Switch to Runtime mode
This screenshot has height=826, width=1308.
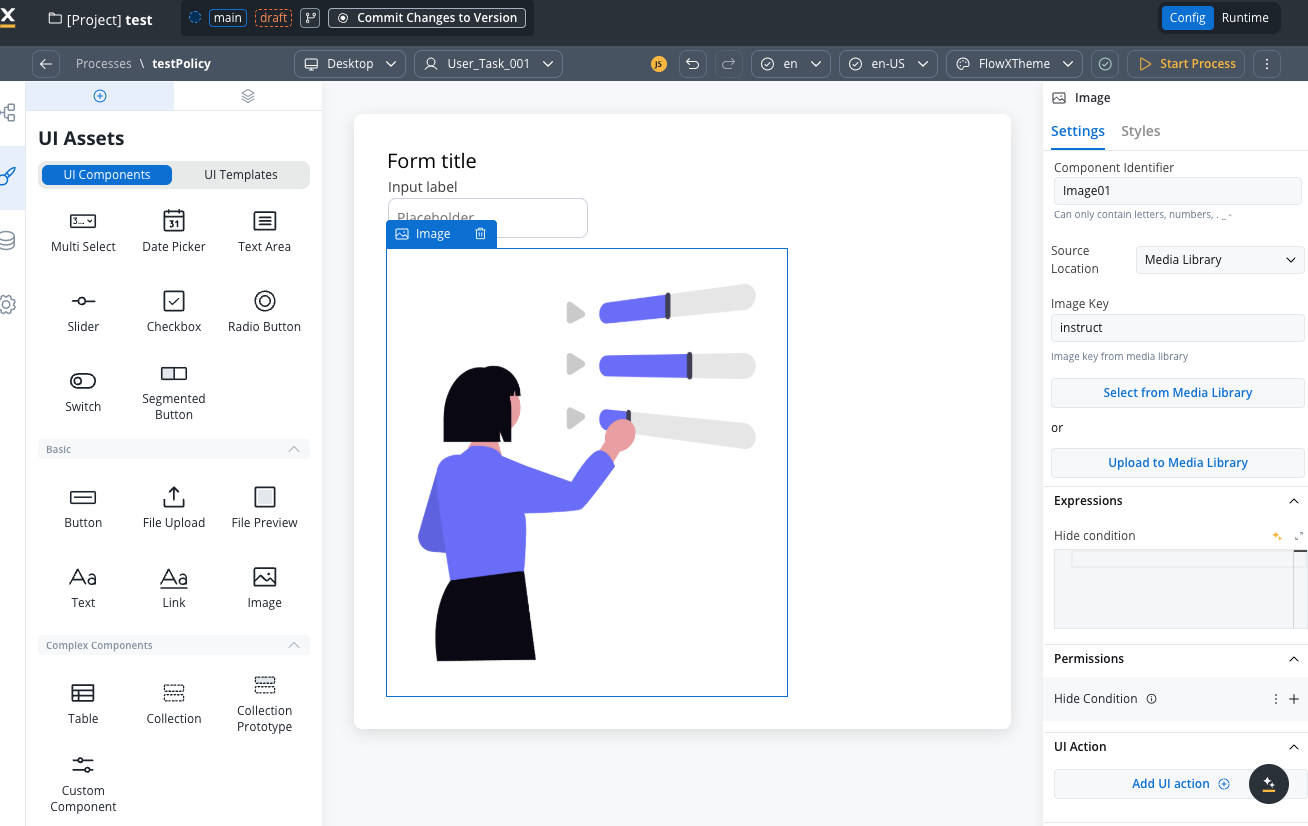click(1244, 18)
